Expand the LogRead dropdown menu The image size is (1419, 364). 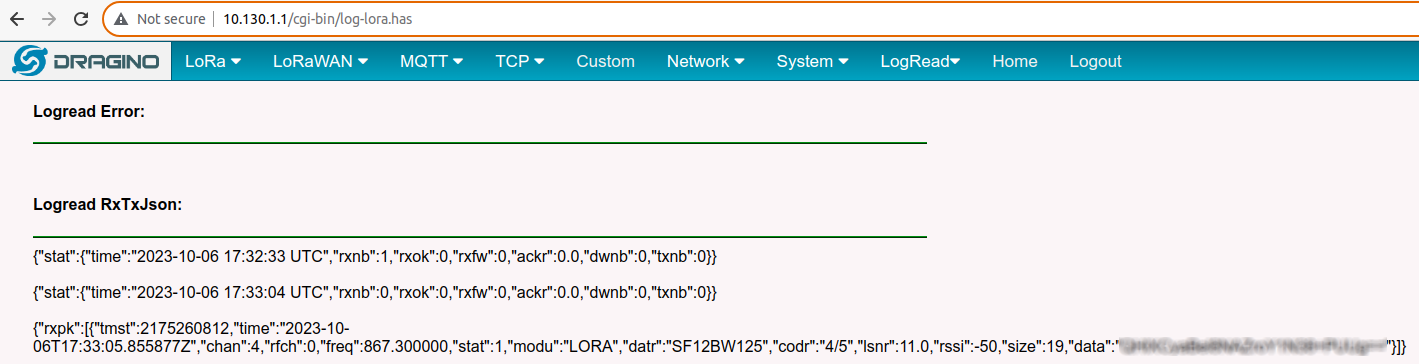click(x=920, y=61)
